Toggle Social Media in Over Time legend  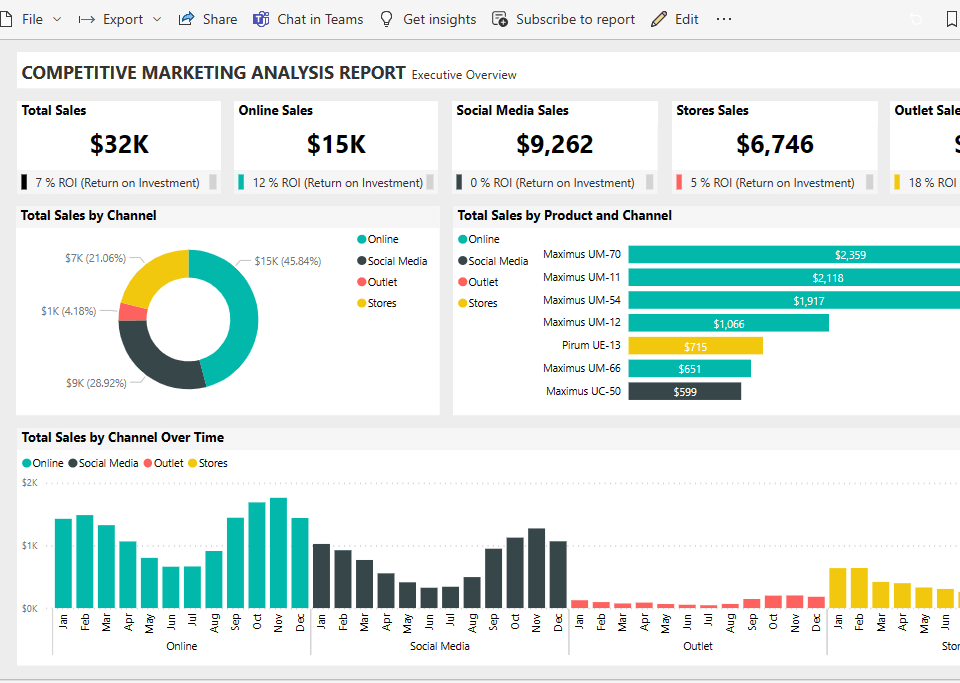click(x=108, y=463)
